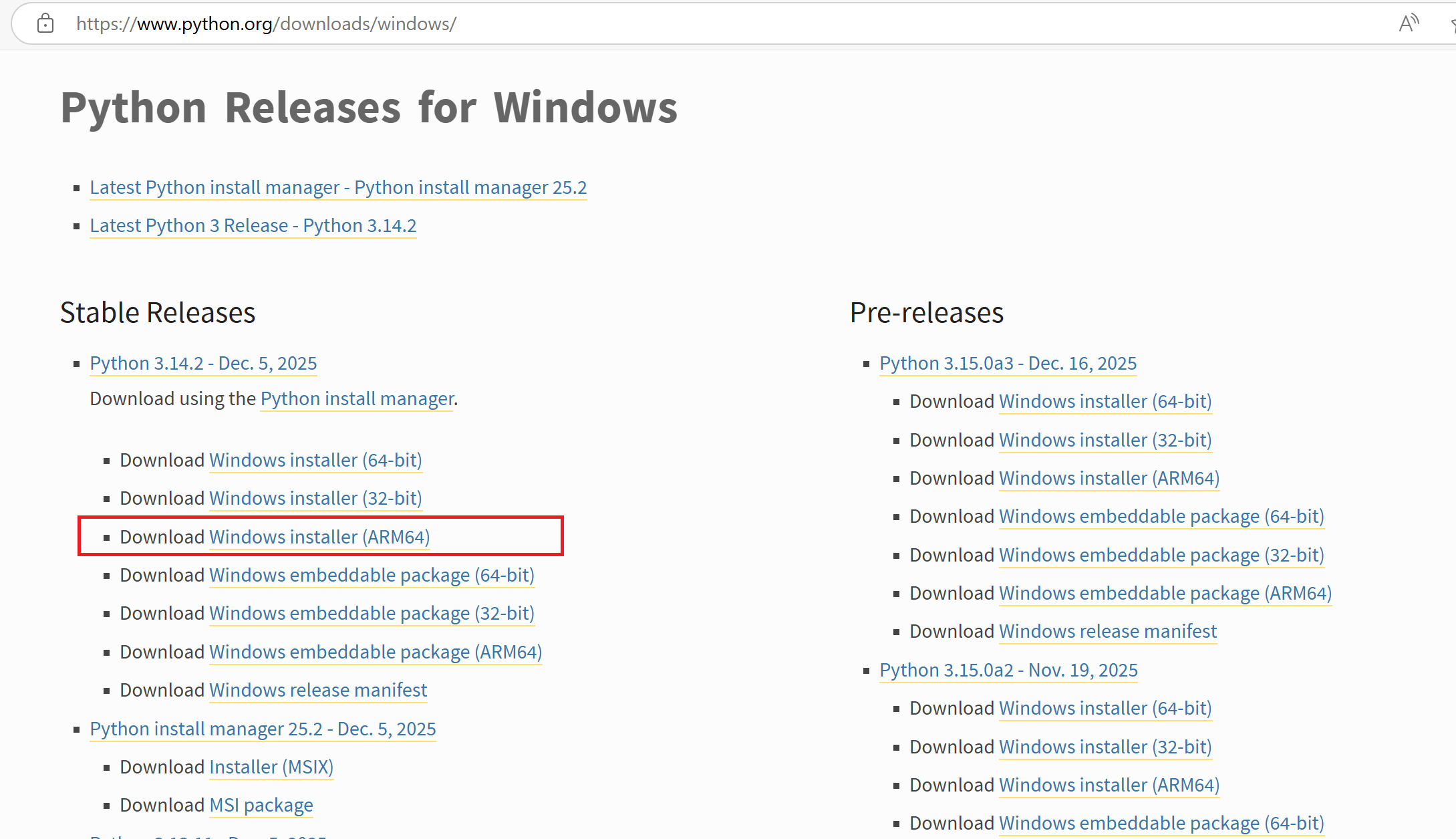Download stable Windows installer (ARM64)
Image resolution: width=1456 pixels, height=839 pixels.
(x=319, y=537)
